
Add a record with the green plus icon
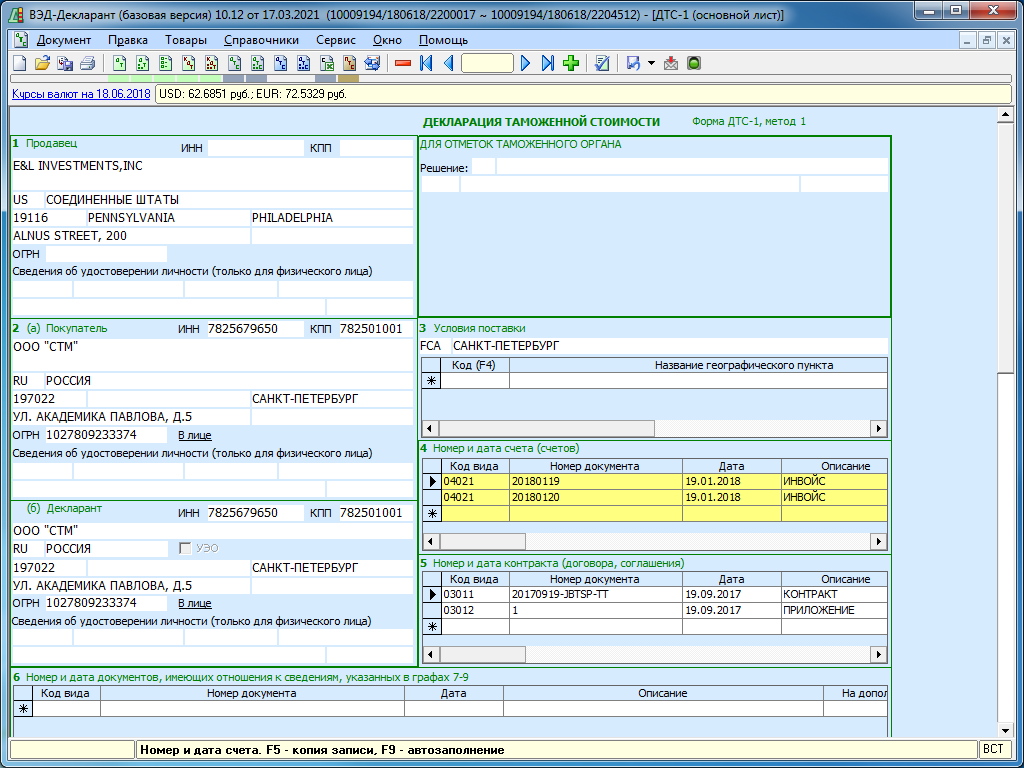571,63
